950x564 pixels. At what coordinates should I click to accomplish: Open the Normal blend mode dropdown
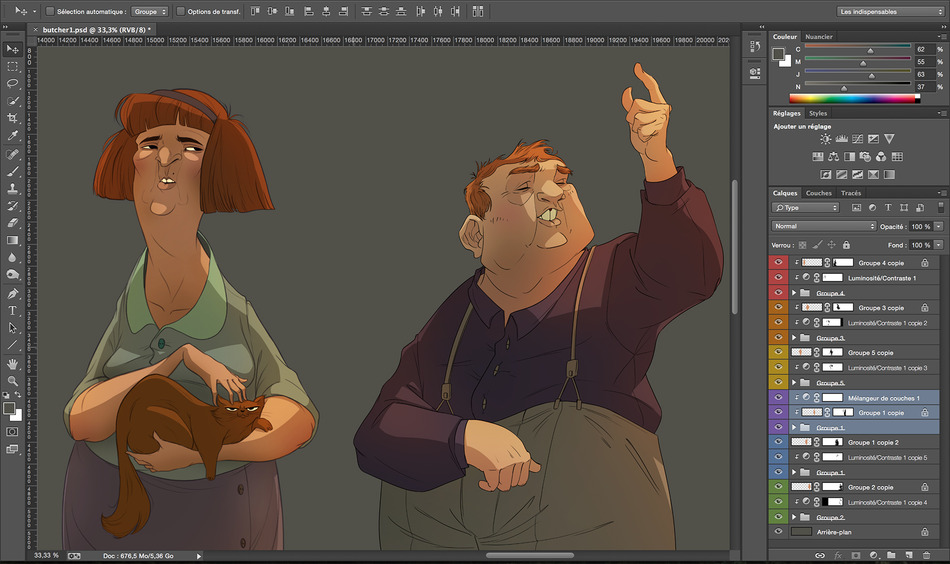click(823, 226)
